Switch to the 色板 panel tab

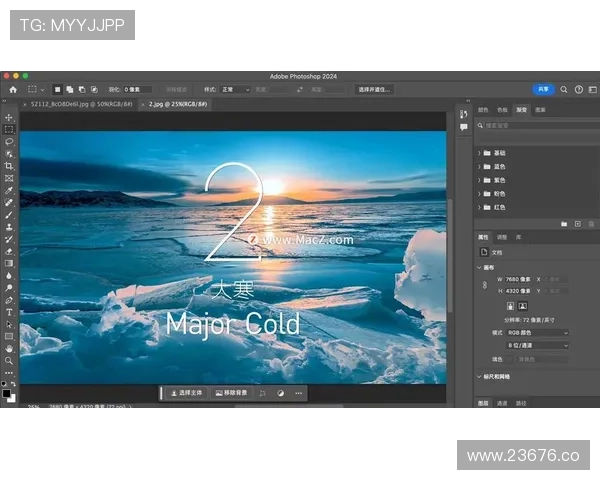[x=502, y=109]
